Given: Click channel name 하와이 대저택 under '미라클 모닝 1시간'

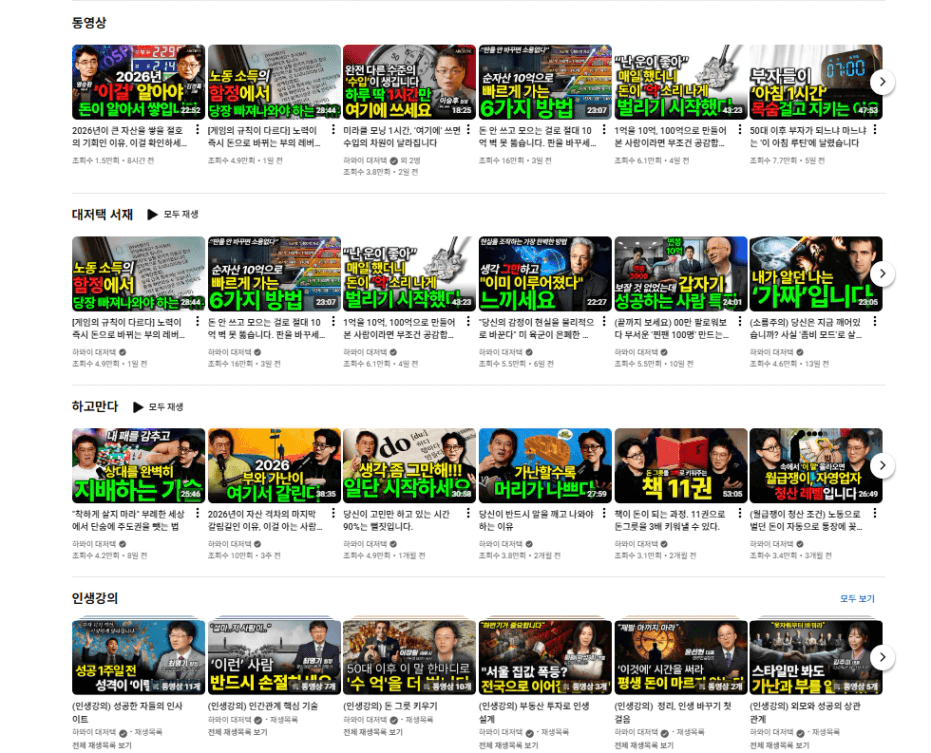Looking at the screenshot, I should pyautogui.click(x=365, y=160).
